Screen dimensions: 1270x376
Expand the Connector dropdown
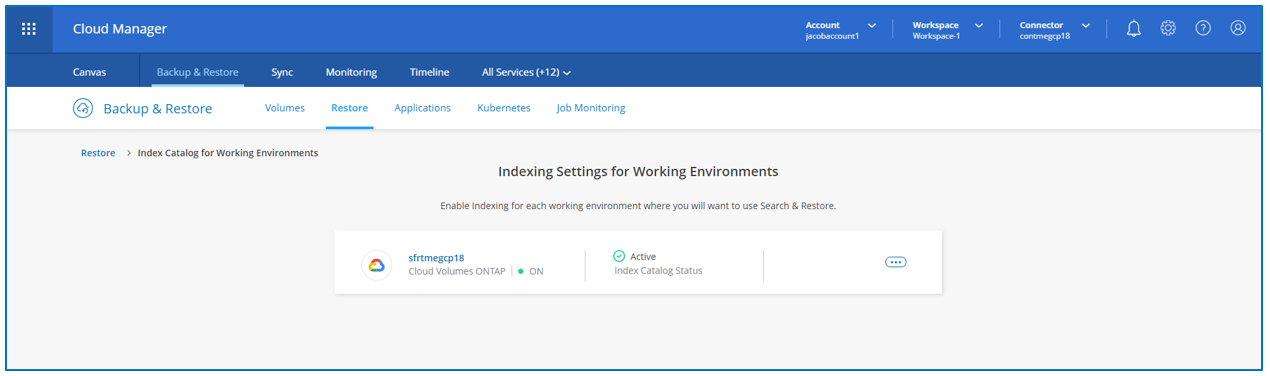coord(1055,30)
